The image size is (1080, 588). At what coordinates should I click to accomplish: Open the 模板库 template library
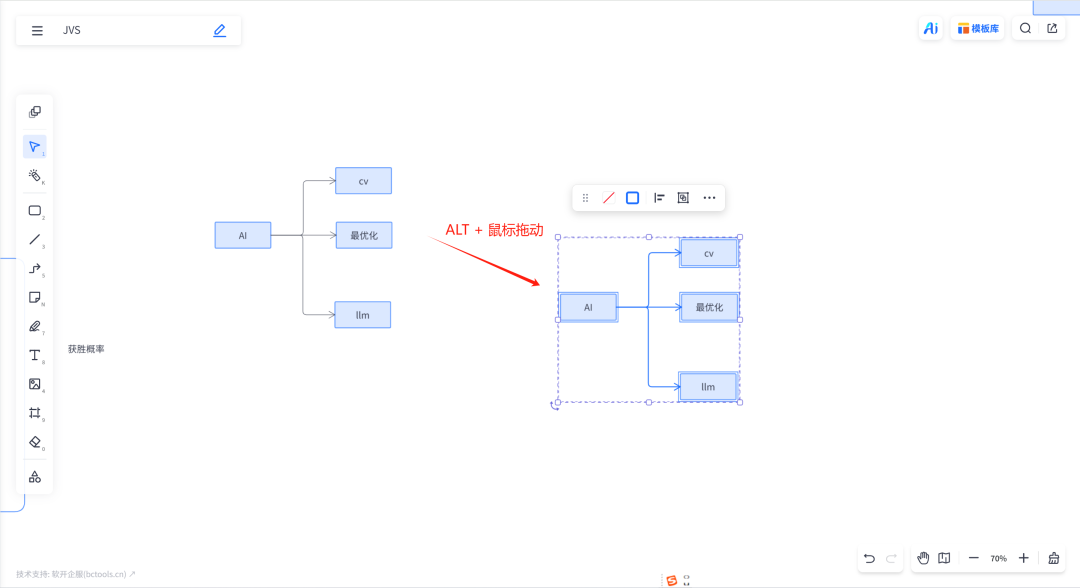(x=978, y=28)
